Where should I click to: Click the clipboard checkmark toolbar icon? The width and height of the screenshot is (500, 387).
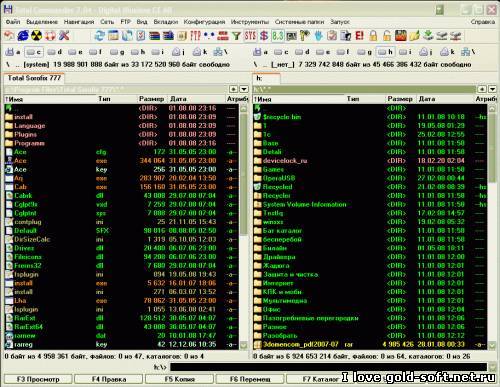click(x=332, y=35)
